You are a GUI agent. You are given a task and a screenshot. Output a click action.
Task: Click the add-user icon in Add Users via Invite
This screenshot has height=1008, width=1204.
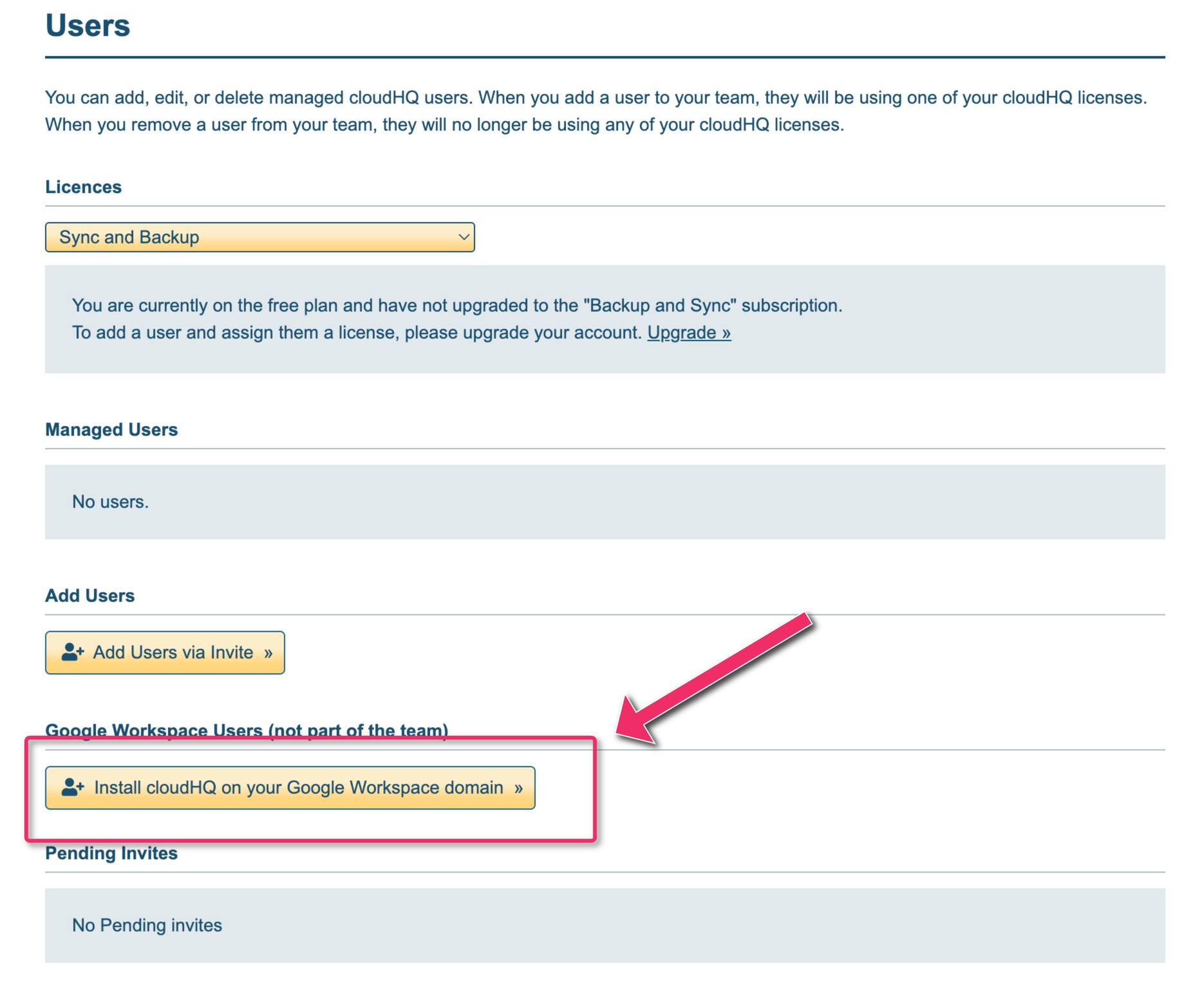(73, 652)
